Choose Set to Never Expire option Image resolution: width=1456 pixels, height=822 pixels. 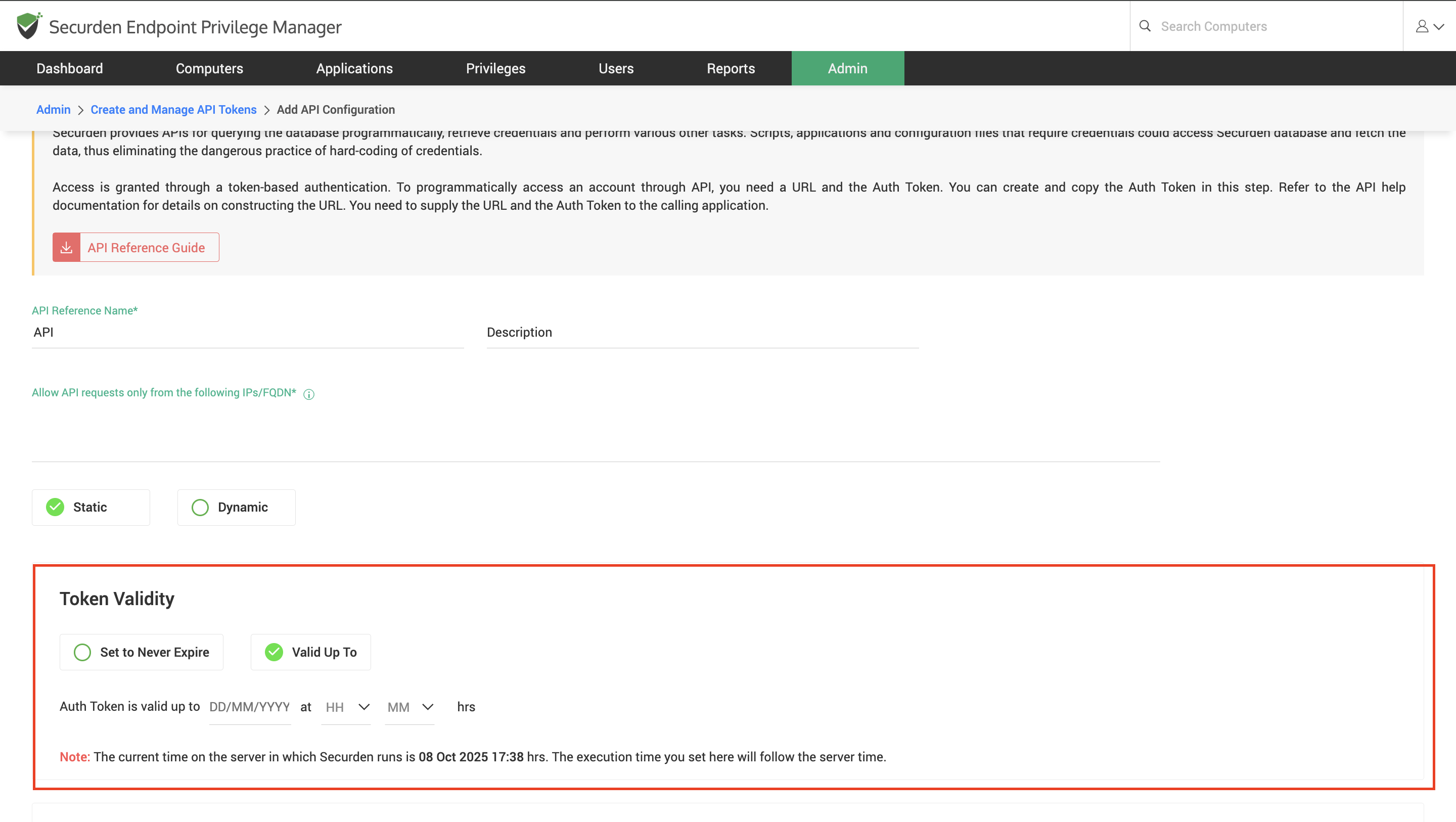pos(82,652)
